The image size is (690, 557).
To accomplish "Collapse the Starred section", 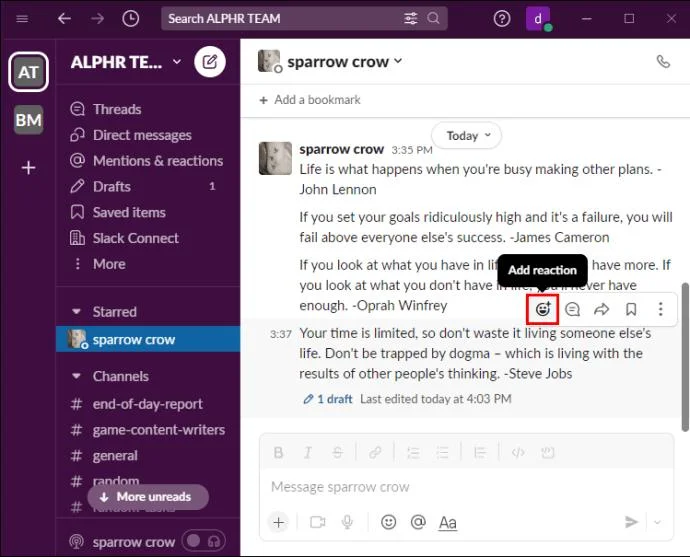I will [76, 311].
